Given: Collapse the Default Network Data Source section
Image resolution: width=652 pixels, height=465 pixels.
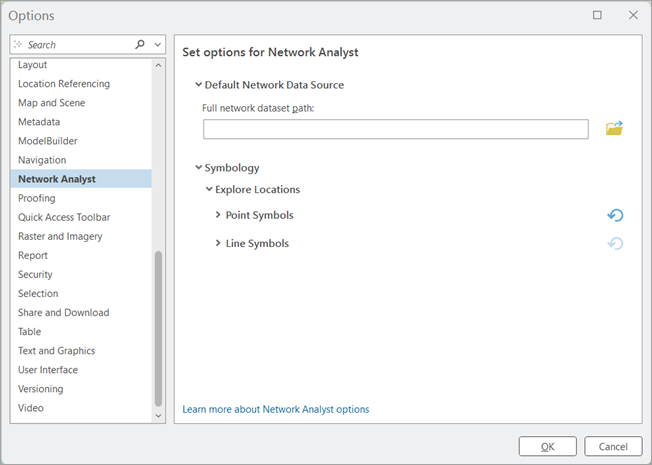Looking at the screenshot, I should coord(199,84).
